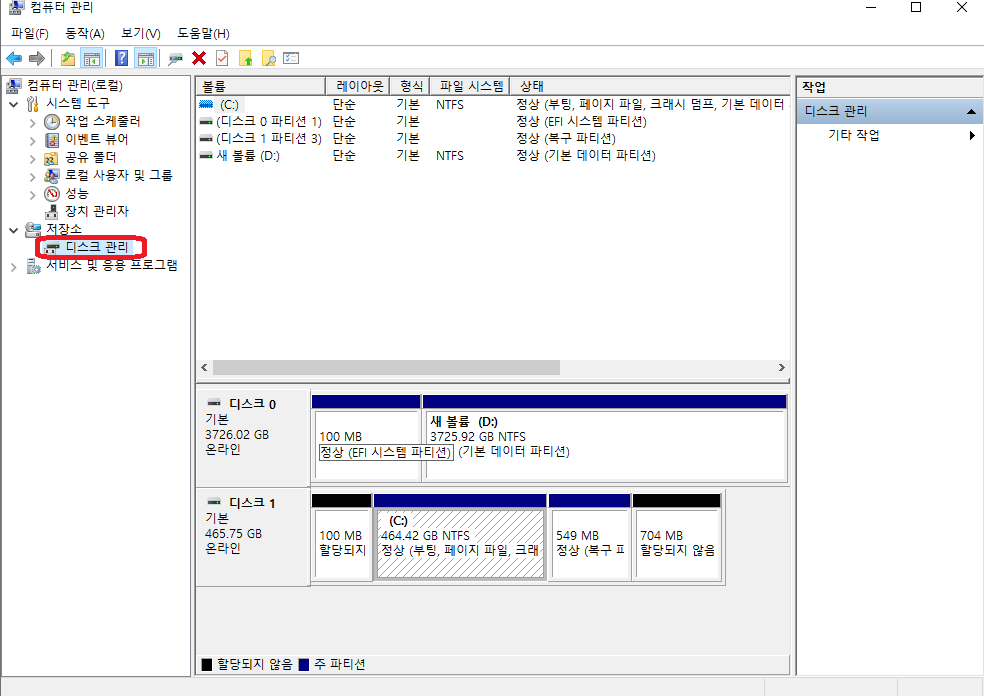Image resolution: width=984 pixels, height=696 pixels.
Task: Expand the 이벤트 뷰어 node
Action: click(33, 141)
